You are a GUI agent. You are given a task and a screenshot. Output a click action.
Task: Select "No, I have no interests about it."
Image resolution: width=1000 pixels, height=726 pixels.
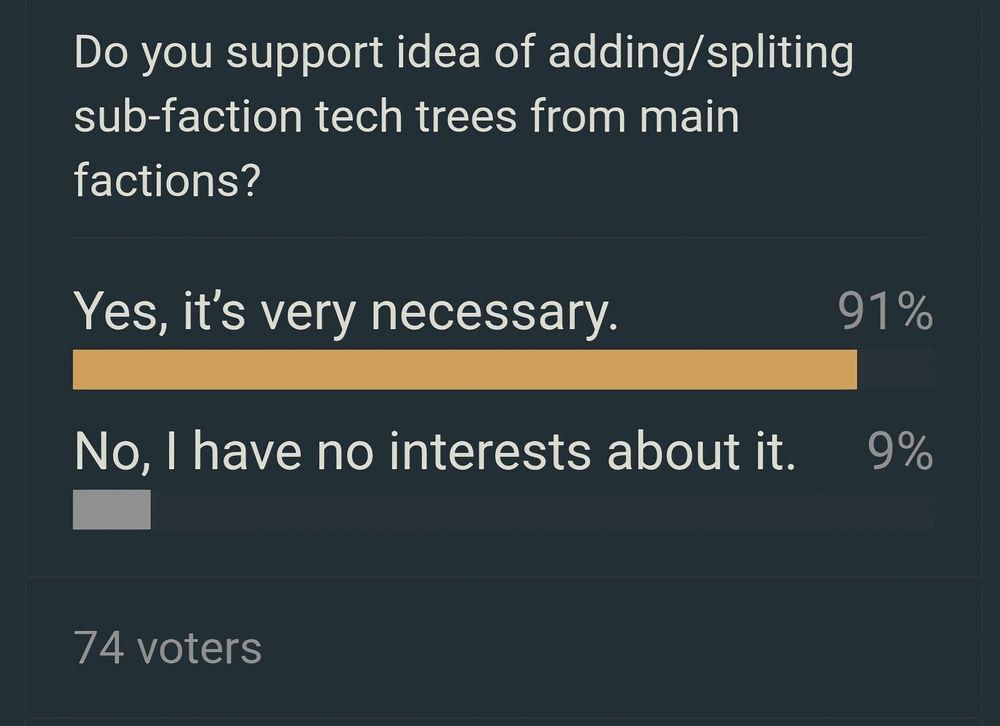click(x=434, y=453)
